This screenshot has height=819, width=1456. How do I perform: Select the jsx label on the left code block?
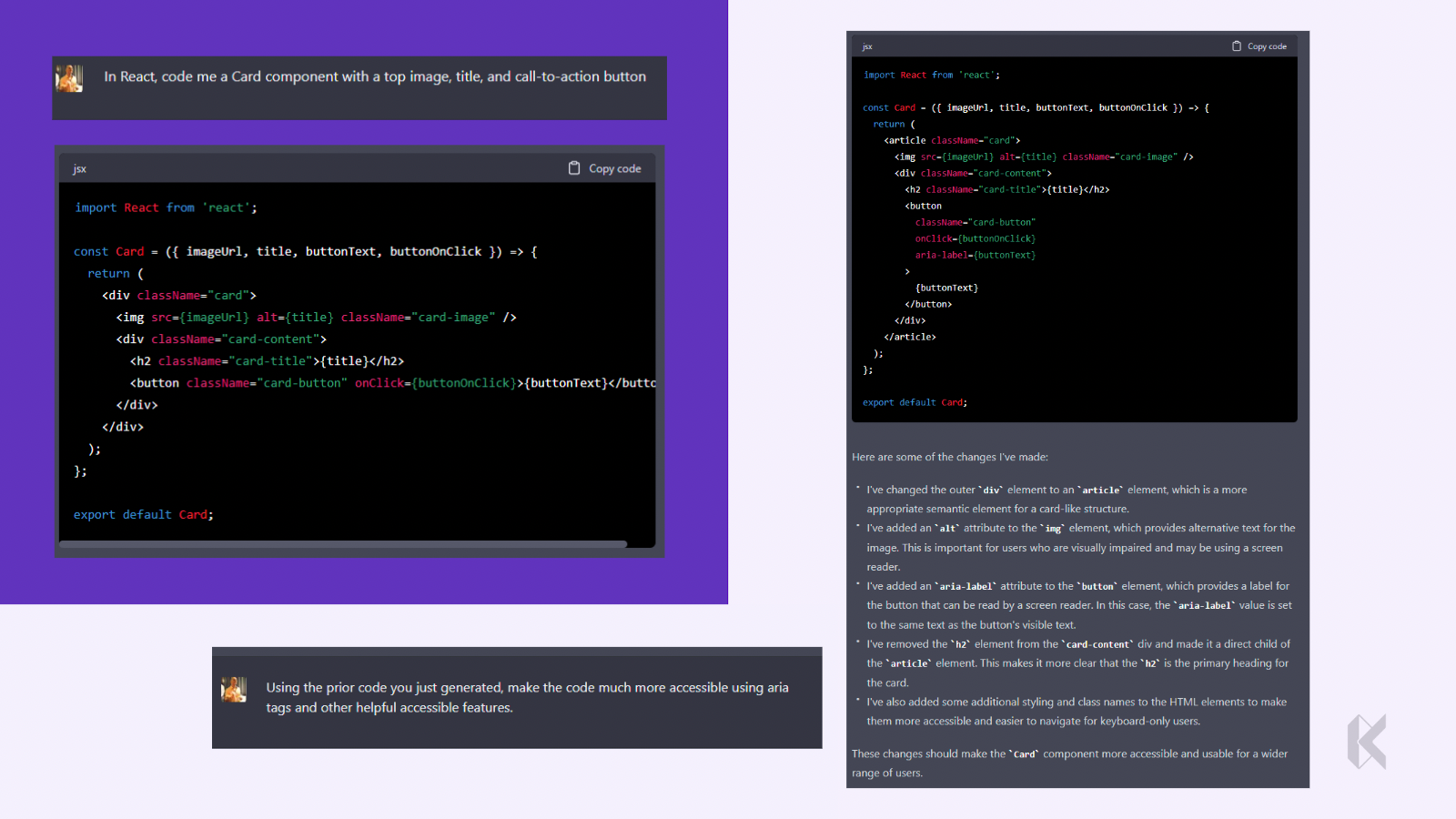tap(78, 167)
